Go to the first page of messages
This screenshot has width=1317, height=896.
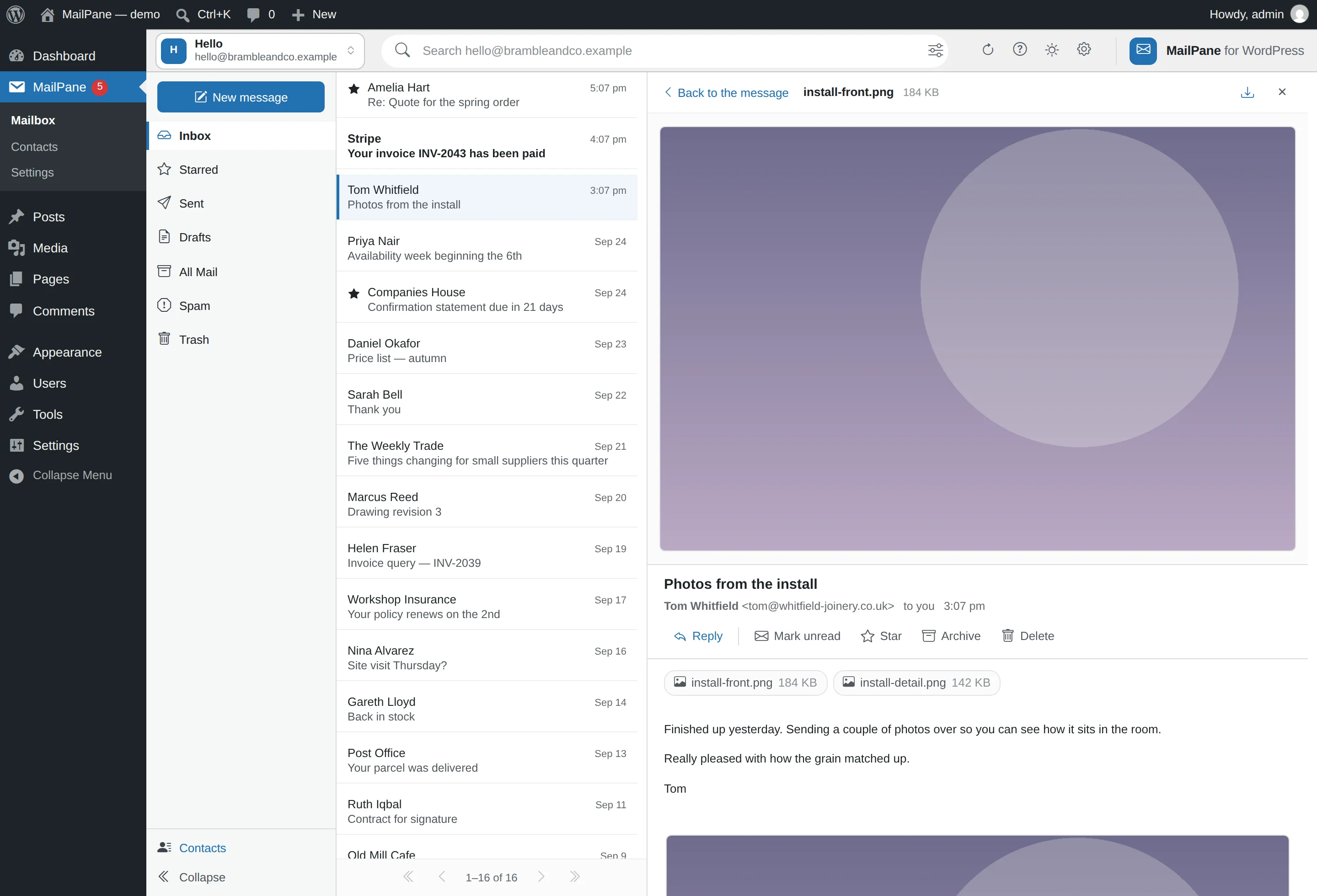point(408,877)
